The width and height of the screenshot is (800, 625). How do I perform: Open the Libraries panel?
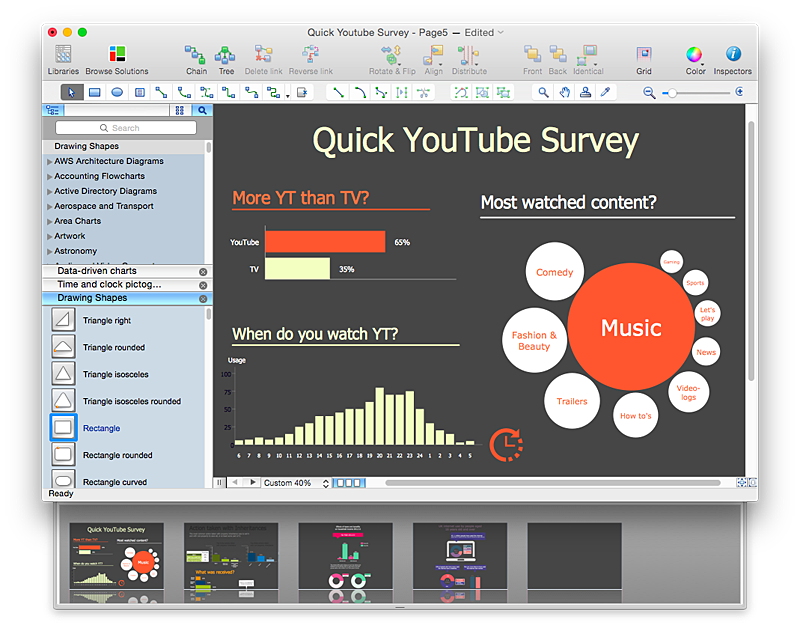pyautogui.click(x=63, y=60)
